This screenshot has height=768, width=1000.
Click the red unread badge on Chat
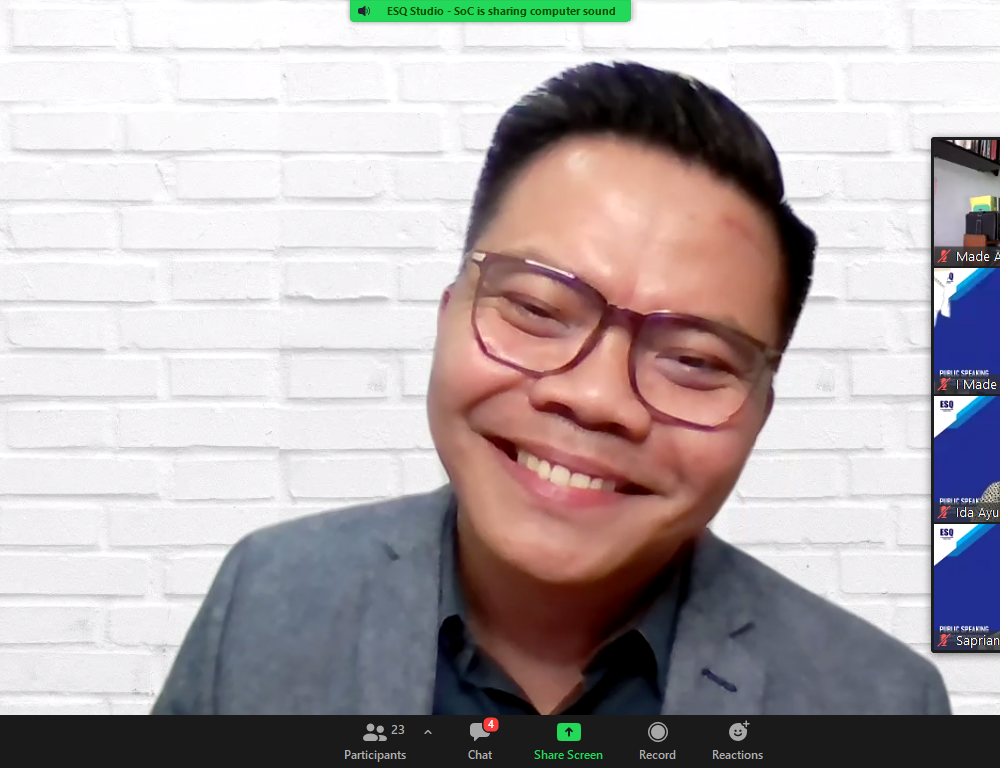[x=491, y=724]
